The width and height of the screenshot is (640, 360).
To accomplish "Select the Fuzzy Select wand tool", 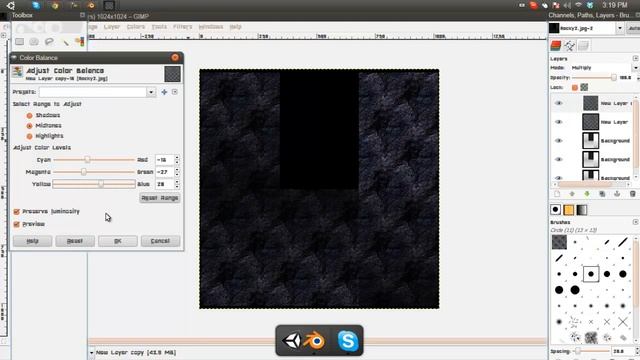I will click(65, 42).
